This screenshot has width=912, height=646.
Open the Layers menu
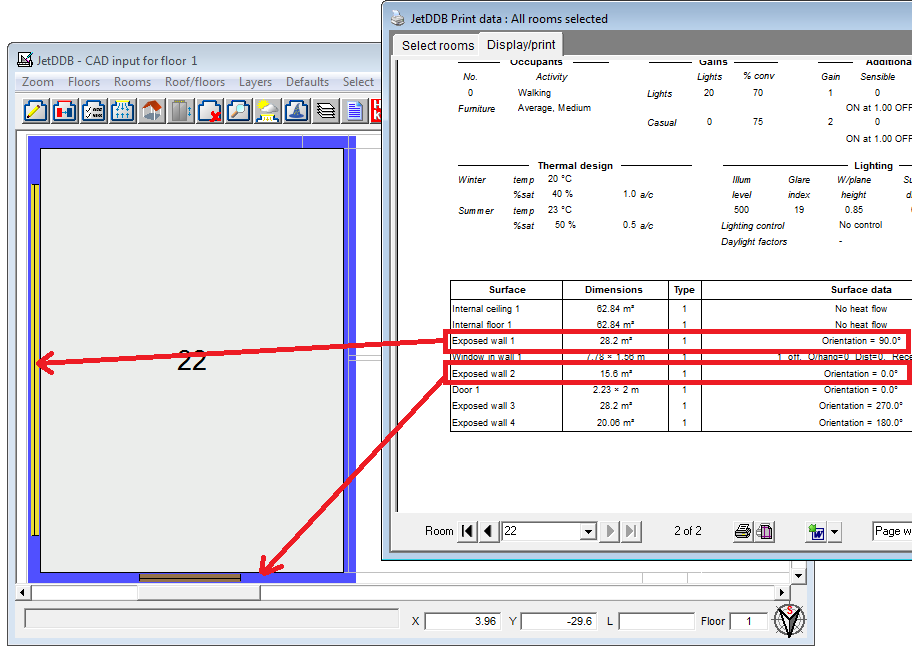click(x=255, y=82)
